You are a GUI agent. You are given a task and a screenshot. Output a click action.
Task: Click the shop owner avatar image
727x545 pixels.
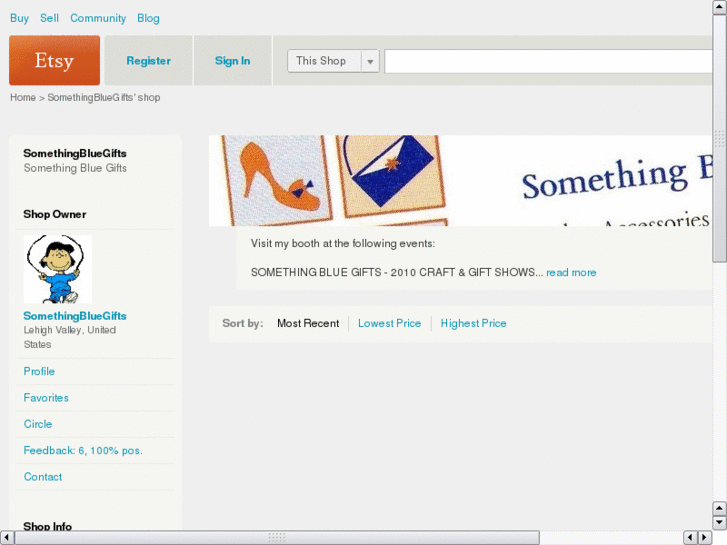pyautogui.click(x=57, y=269)
